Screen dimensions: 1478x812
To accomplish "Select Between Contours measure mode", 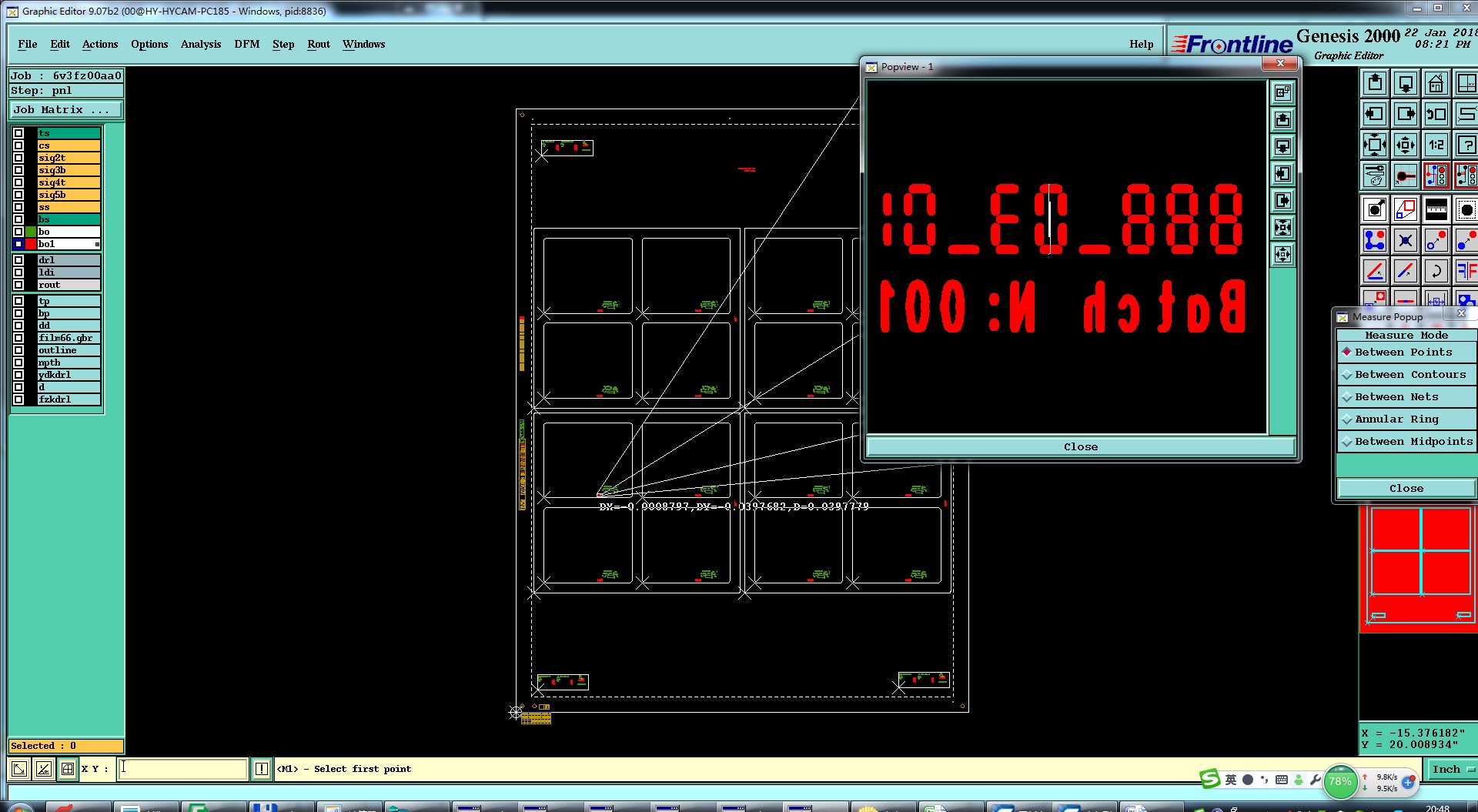I will (1406, 374).
